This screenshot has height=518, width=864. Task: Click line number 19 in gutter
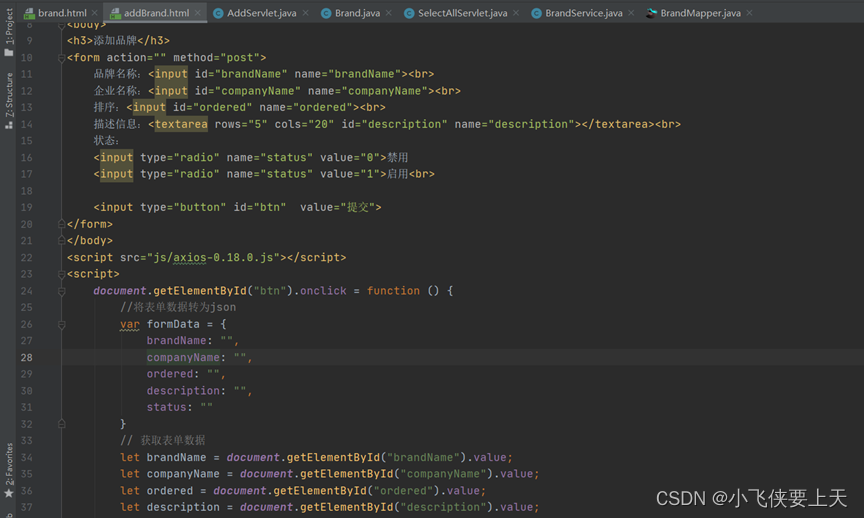(x=26, y=207)
